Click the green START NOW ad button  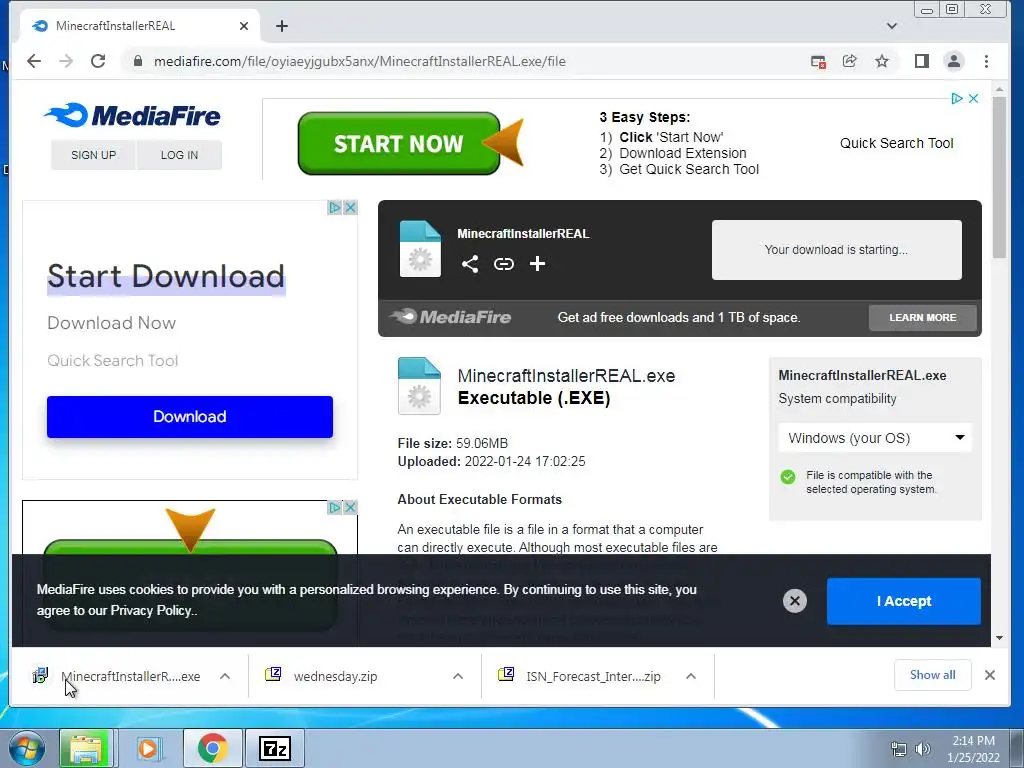click(399, 144)
